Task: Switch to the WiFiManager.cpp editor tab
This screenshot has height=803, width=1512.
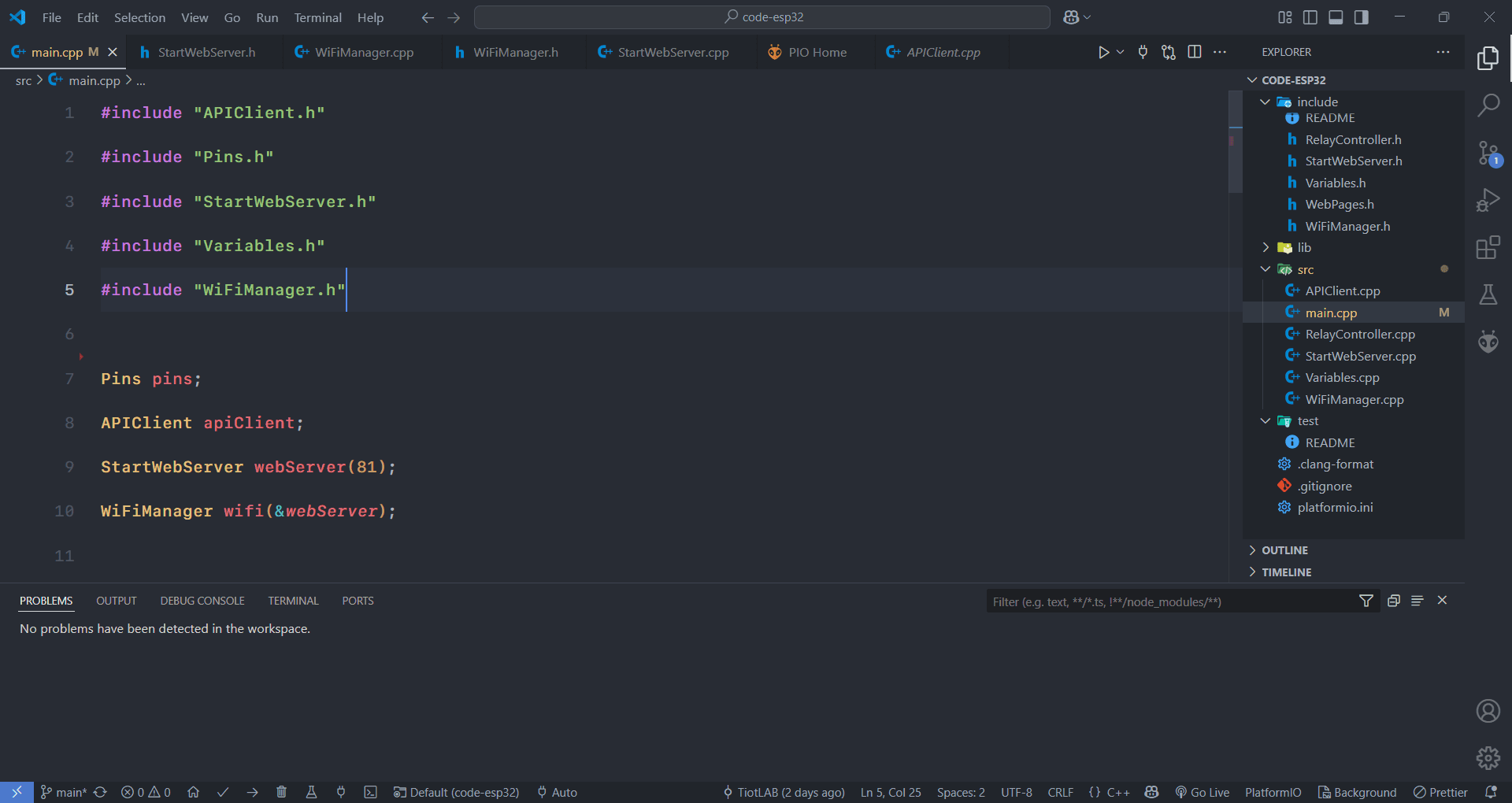Action: point(364,52)
